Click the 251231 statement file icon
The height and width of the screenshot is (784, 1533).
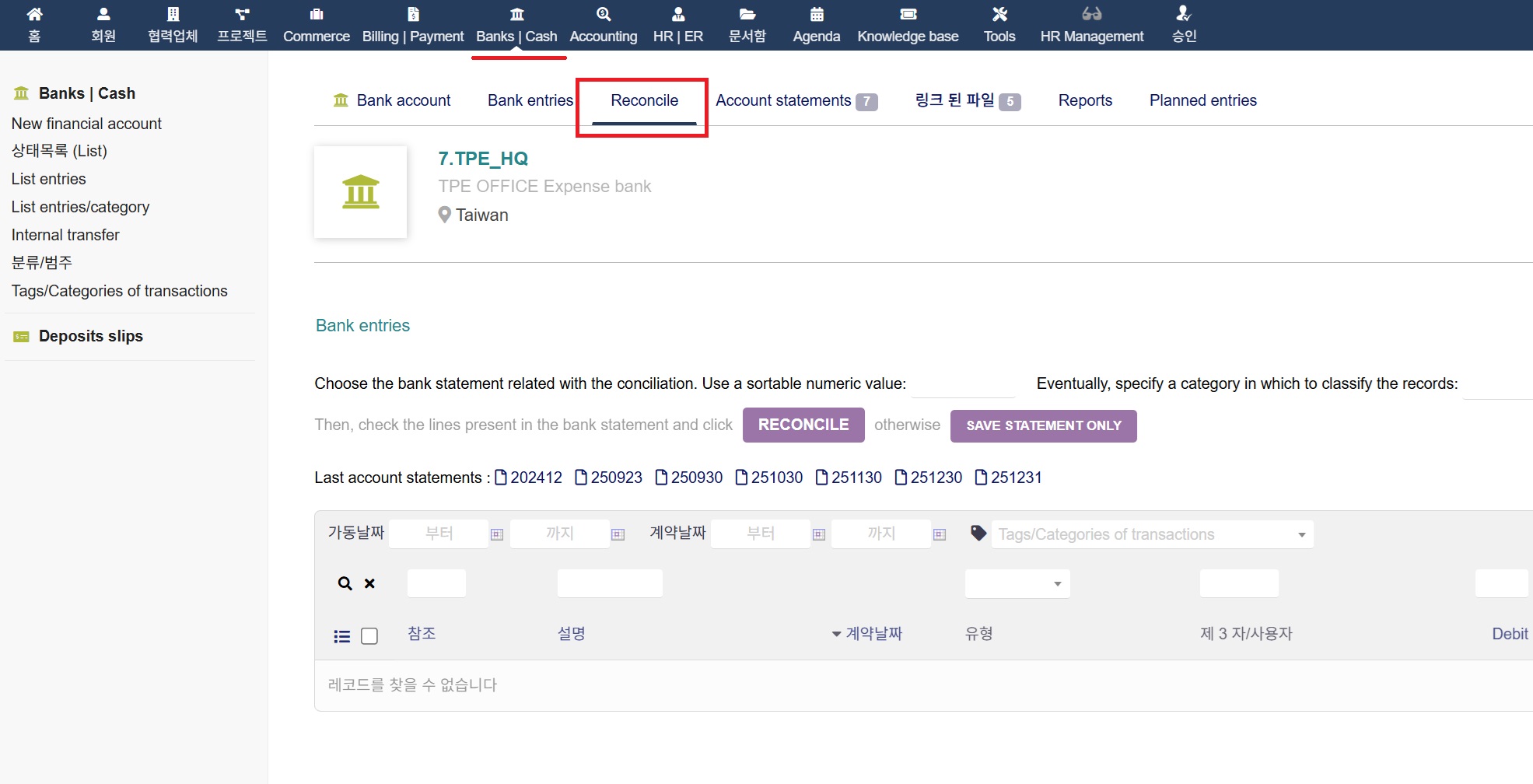pyautogui.click(x=981, y=478)
